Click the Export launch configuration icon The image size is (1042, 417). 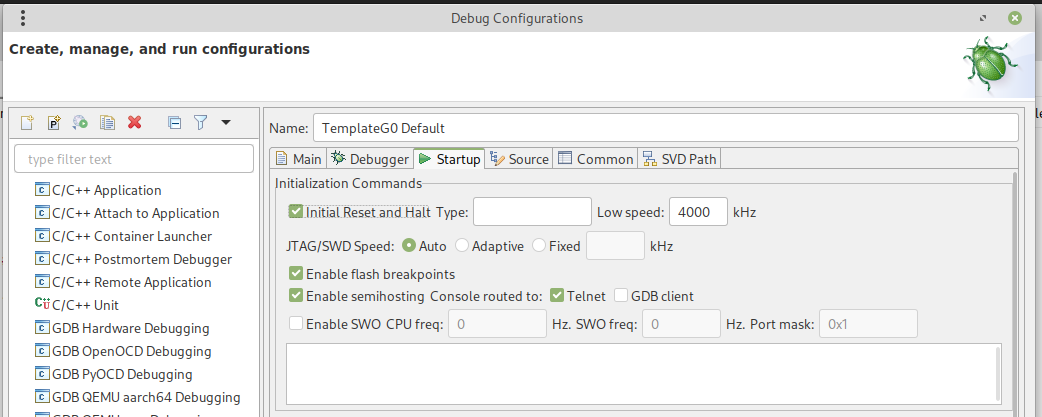81,122
